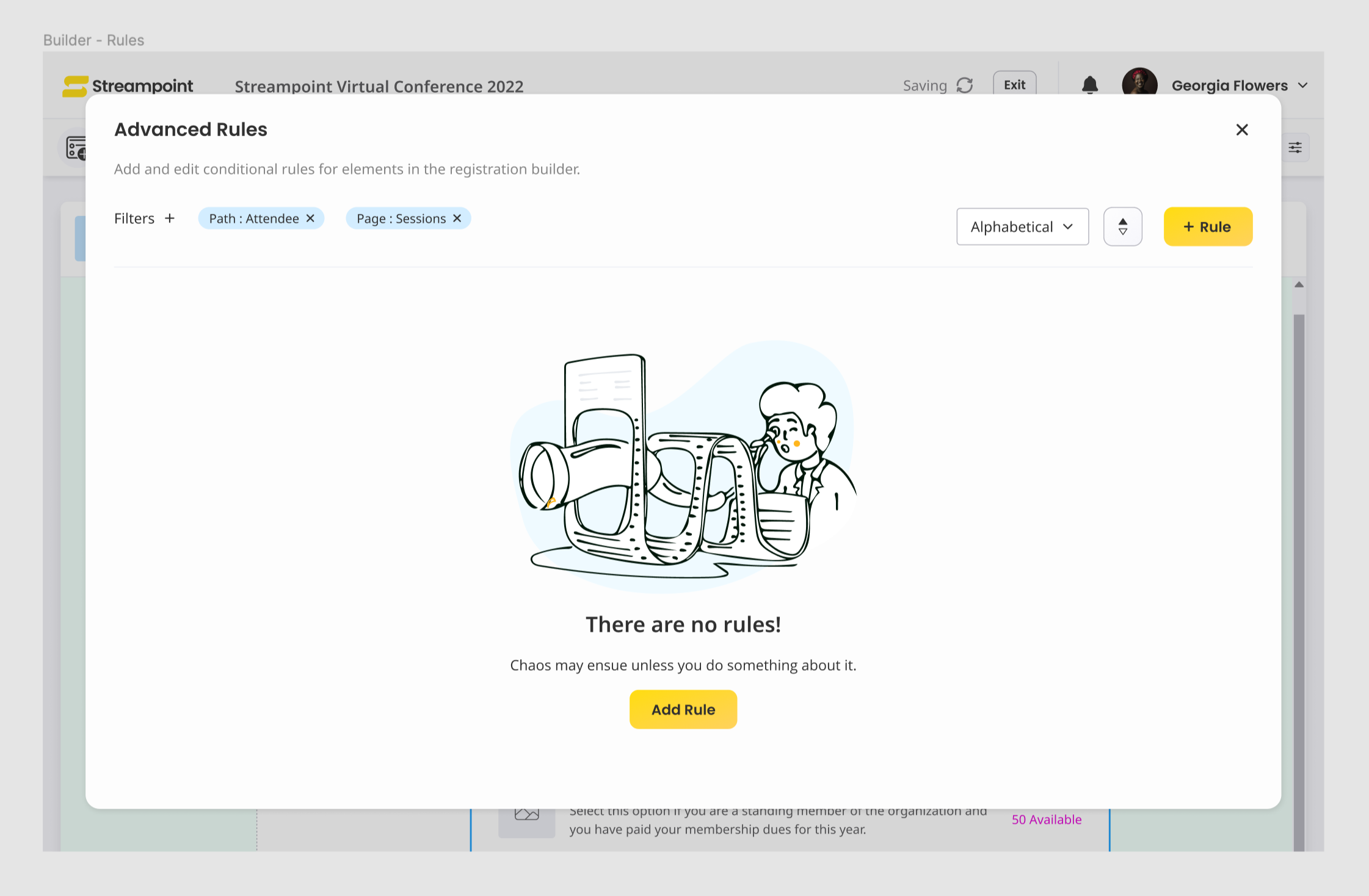Click the Path : Attendee filter label
The width and height of the screenshot is (1369, 896).
coord(253,219)
